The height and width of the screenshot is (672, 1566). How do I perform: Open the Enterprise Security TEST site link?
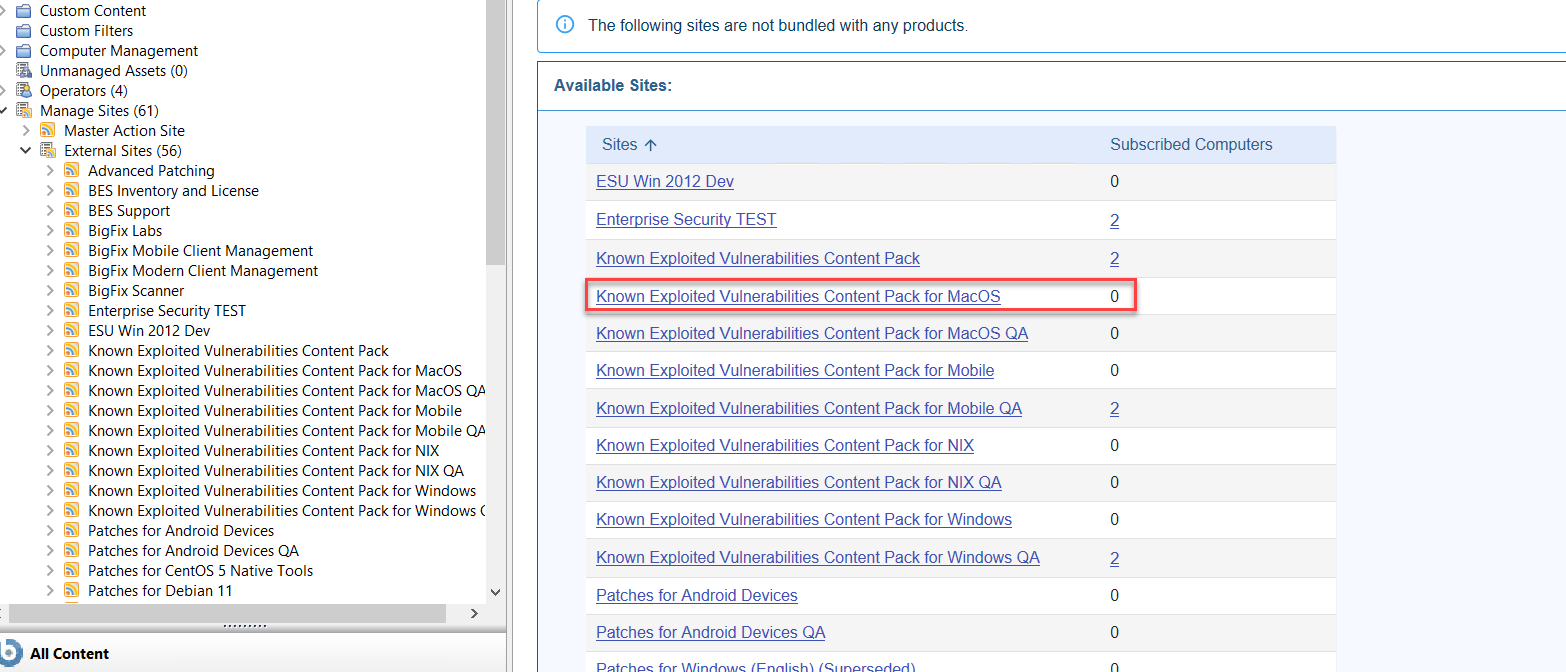click(x=685, y=219)
